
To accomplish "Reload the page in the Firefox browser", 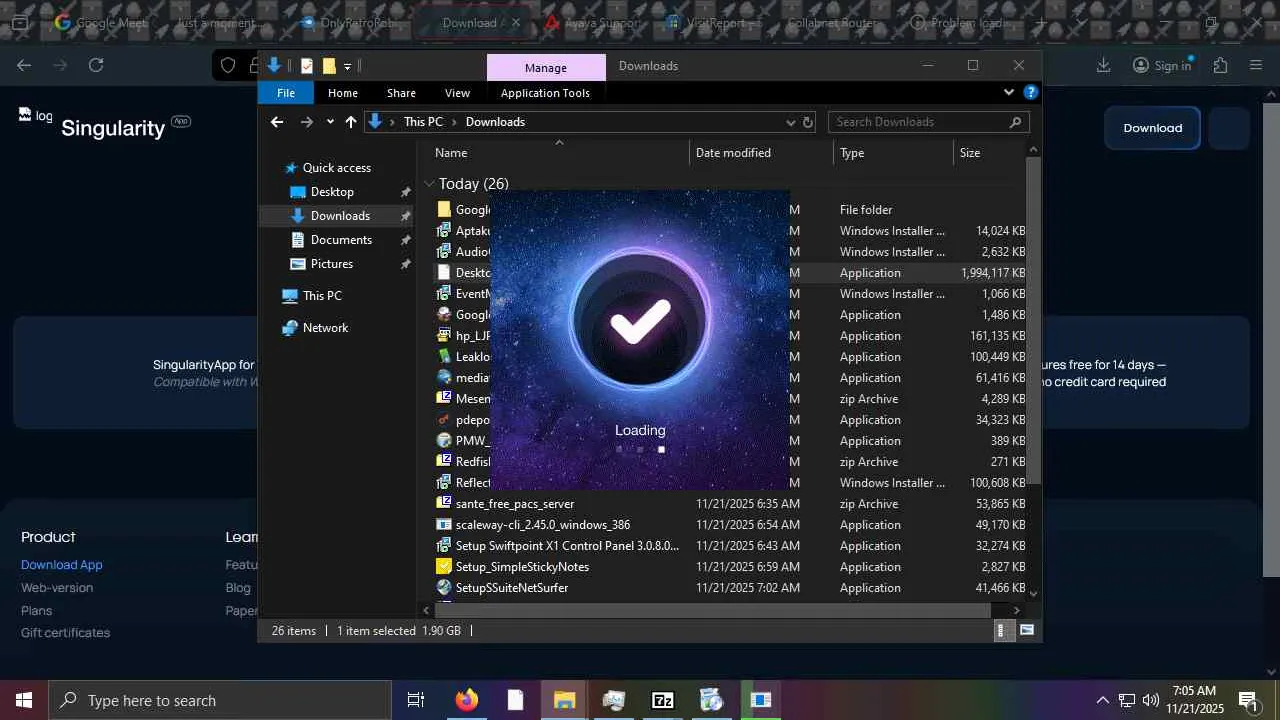I will pos(96,65).
